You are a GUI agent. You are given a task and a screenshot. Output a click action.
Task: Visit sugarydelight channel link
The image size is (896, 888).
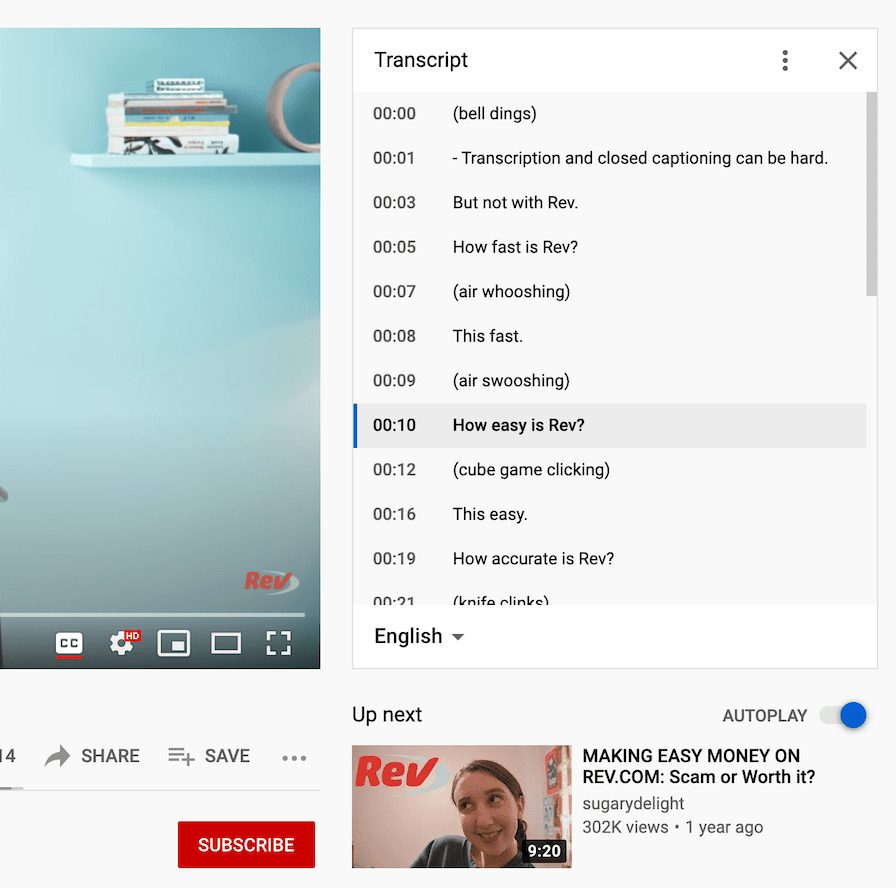click(633, 803)
